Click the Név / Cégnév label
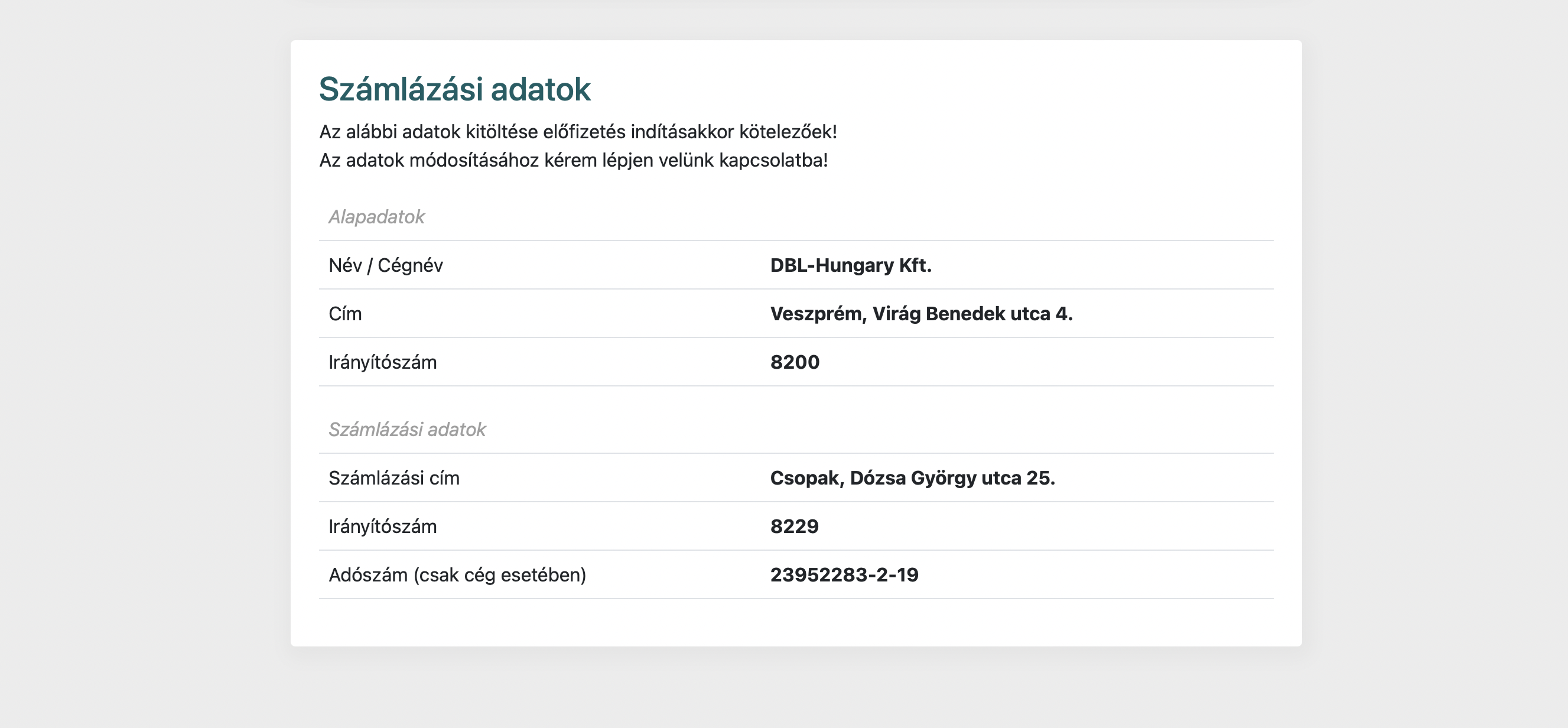Screen dimensions: 1568x728 point(385,265)
